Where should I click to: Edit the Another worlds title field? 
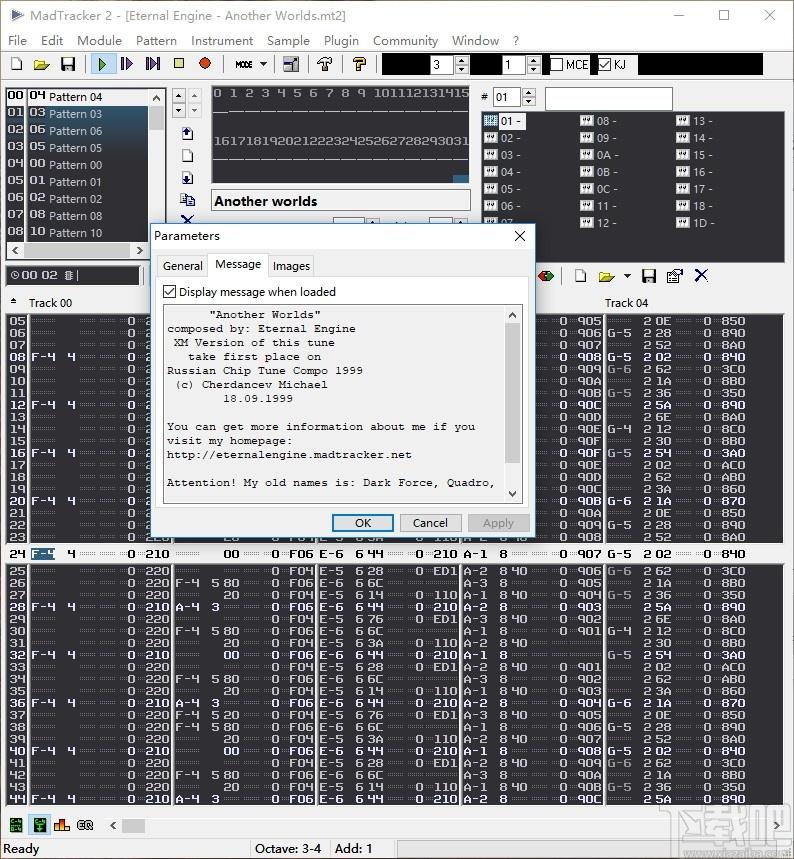tap(340, 201)
